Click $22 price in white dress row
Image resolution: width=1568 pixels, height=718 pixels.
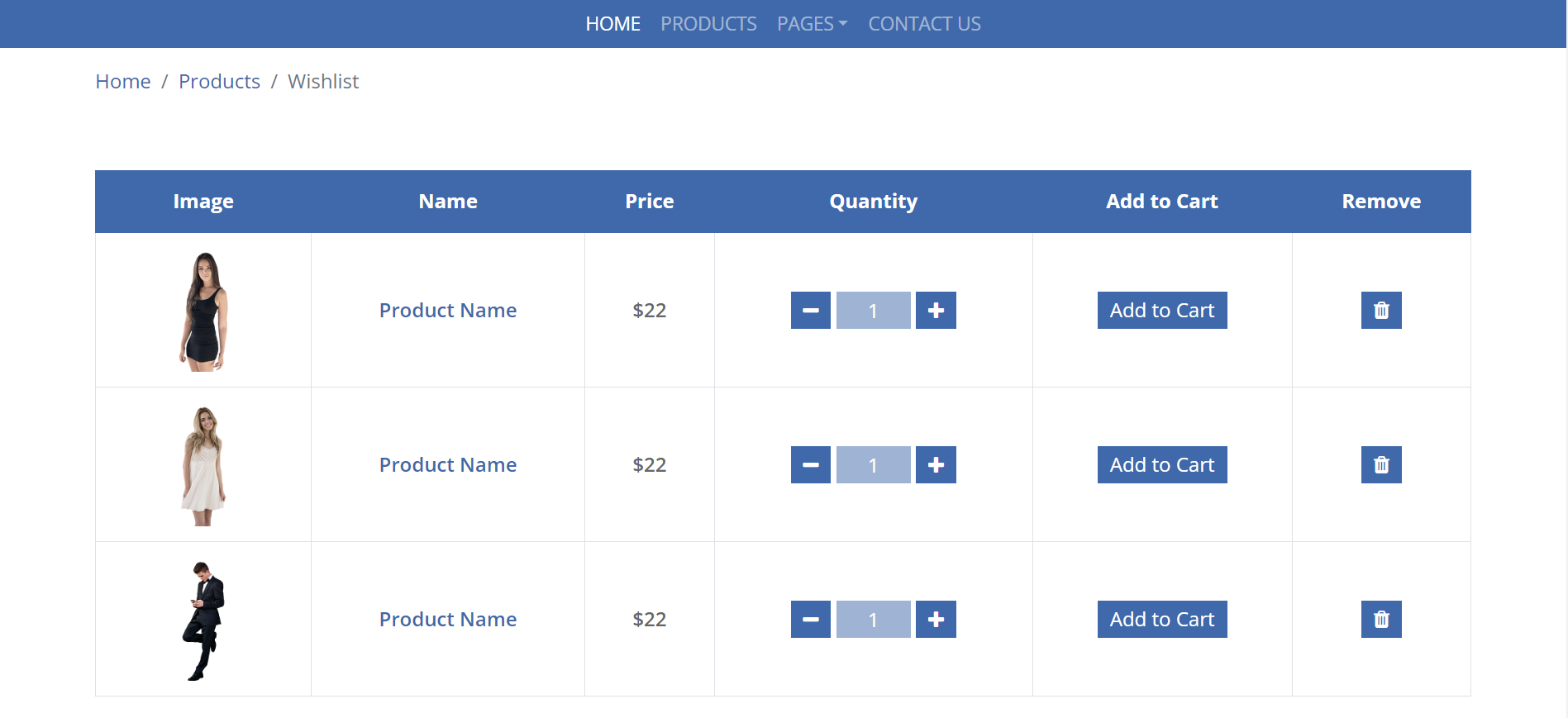coord(650,465)
